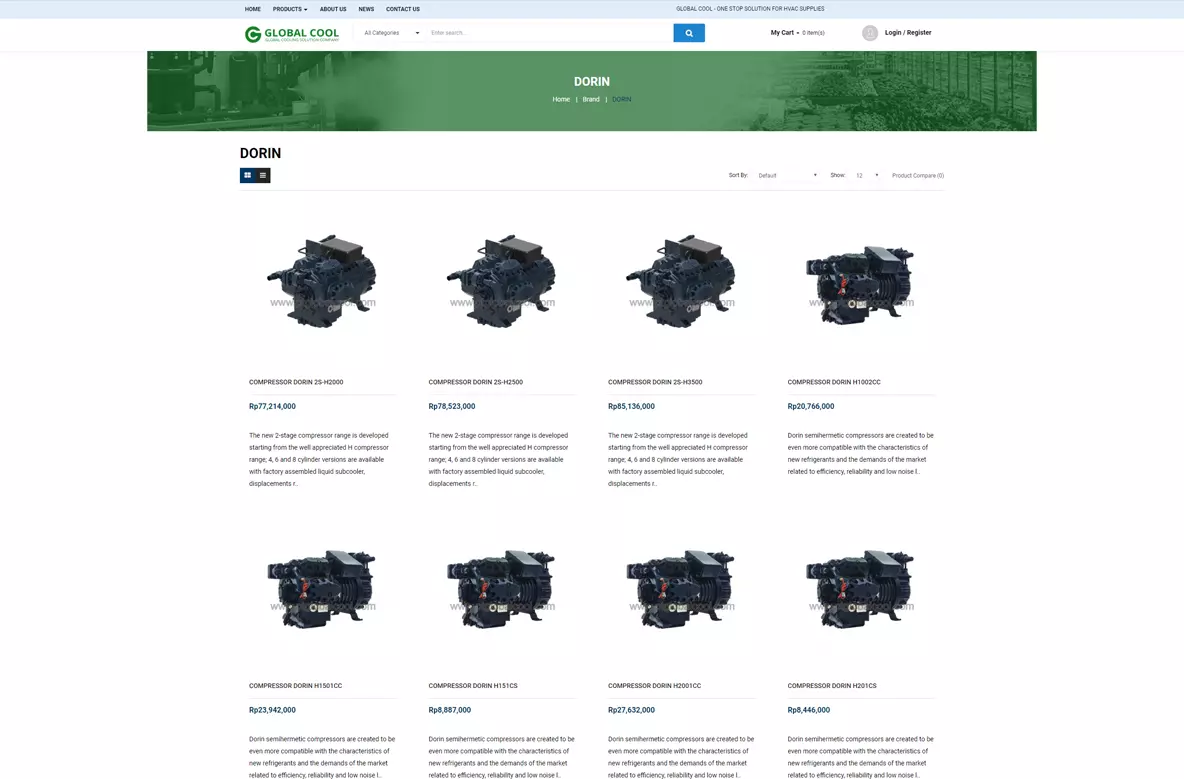Click the search text field
Image resolution: width=1184 pixels, height=779 pixels.
pos(550,33)
